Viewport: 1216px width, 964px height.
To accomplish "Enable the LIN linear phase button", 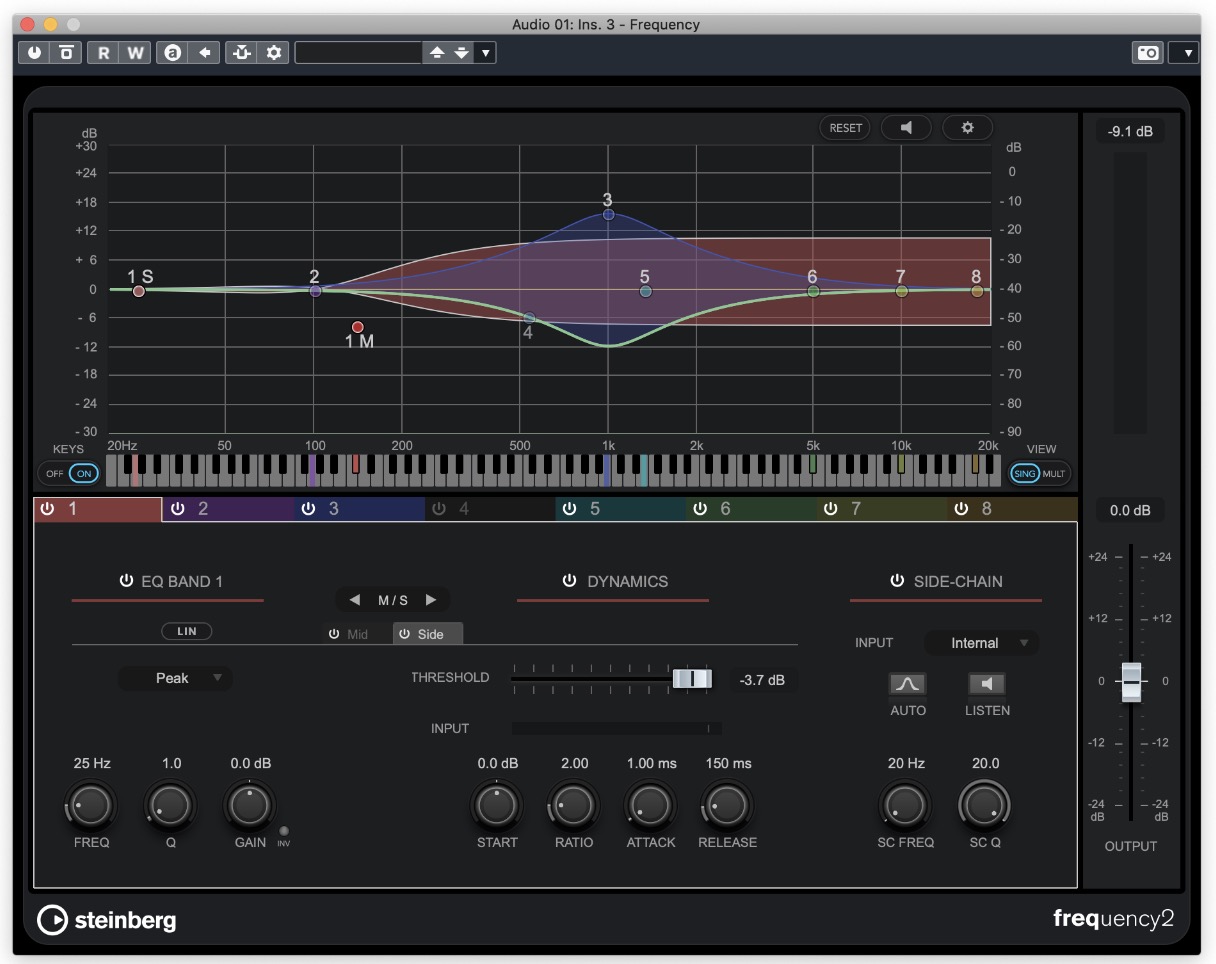I will coord(187,631).
